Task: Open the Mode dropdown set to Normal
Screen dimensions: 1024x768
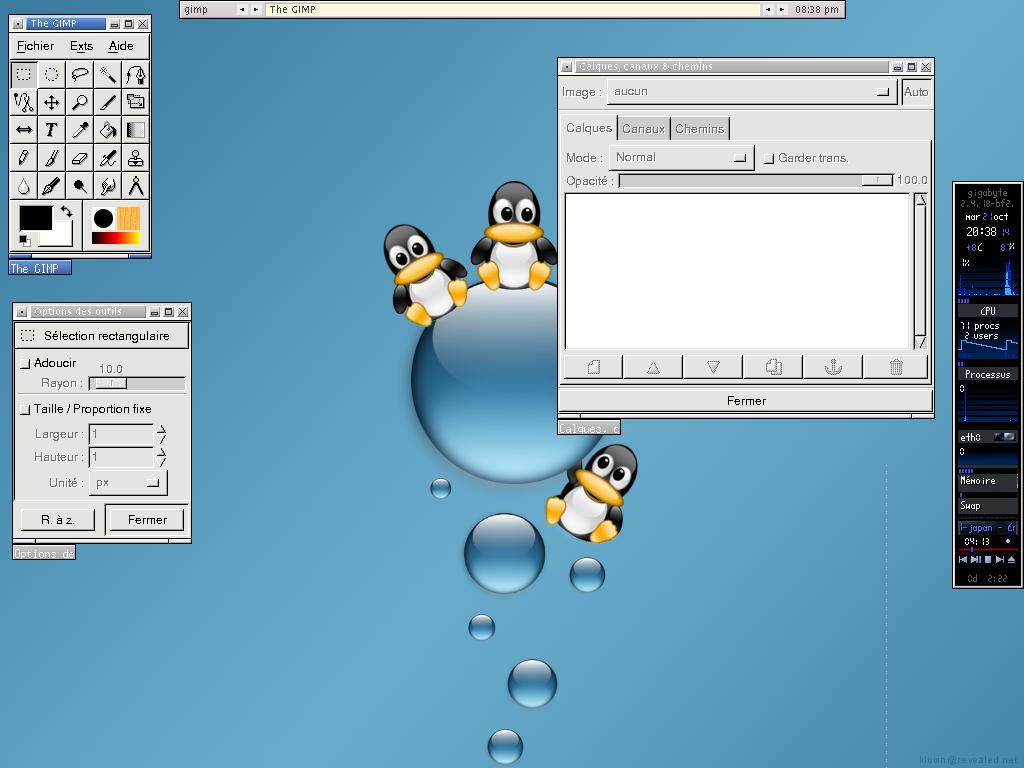Action: [x=681, y=157]
